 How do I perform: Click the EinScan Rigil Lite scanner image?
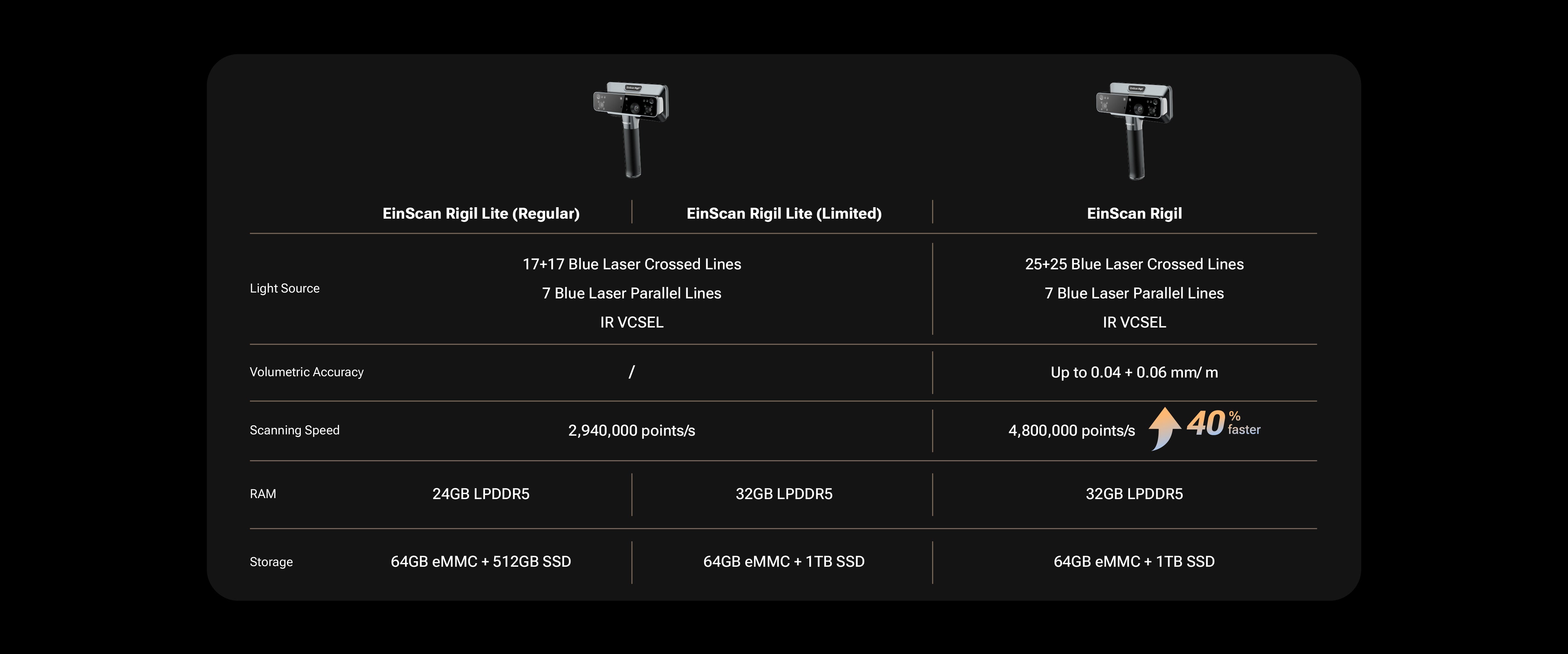tap(631, 128)
